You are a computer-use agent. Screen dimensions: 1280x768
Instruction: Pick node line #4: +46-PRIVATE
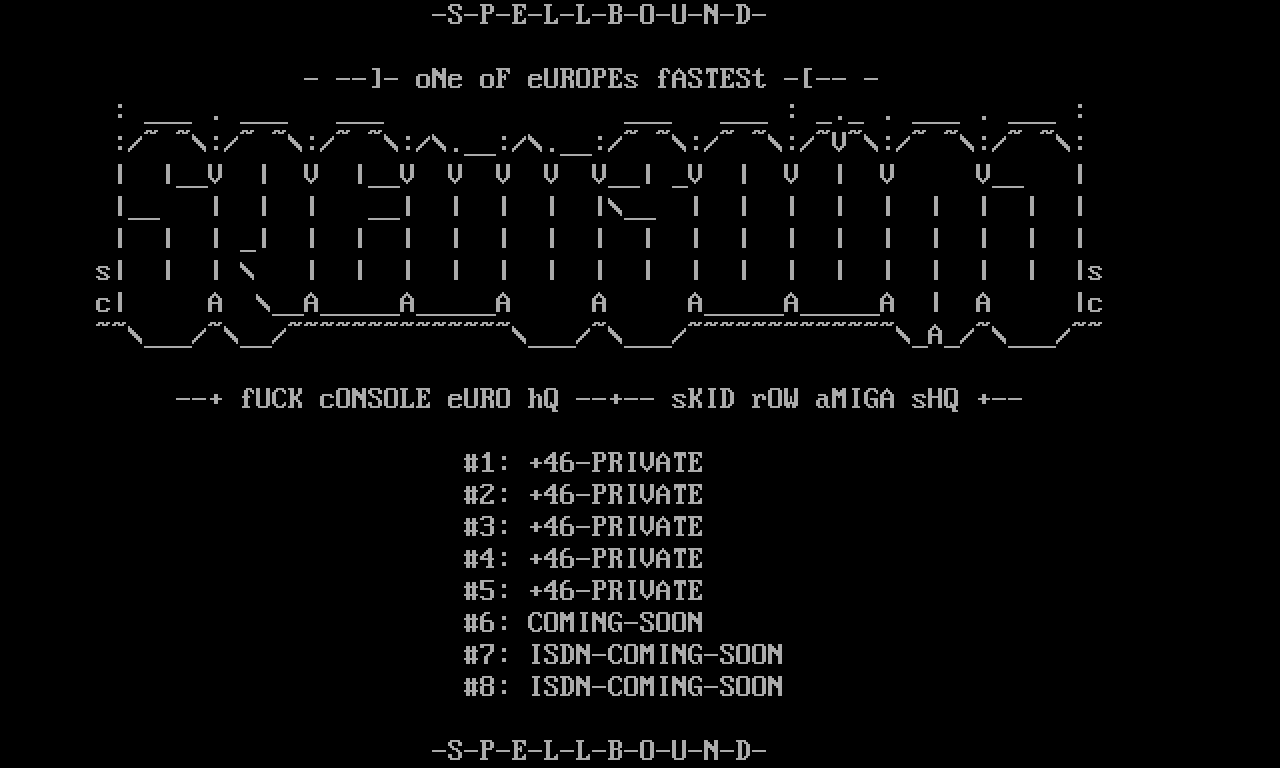pyautogui.click(x=583, y=559)
